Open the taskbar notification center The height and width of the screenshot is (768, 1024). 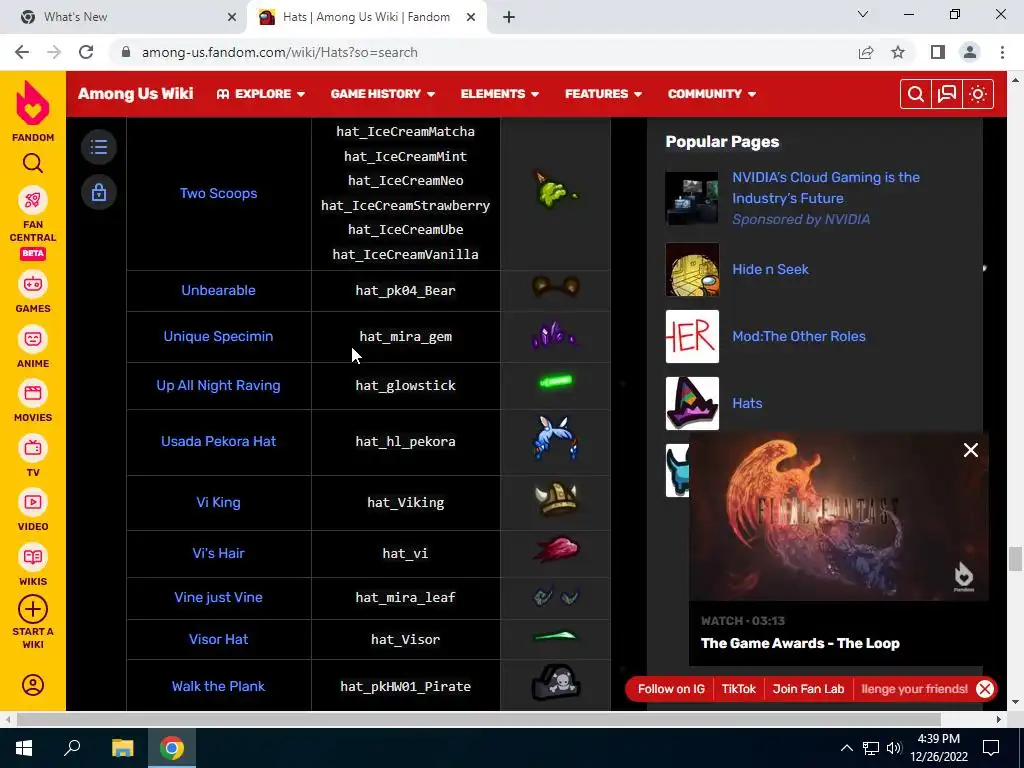pos(991,748)
